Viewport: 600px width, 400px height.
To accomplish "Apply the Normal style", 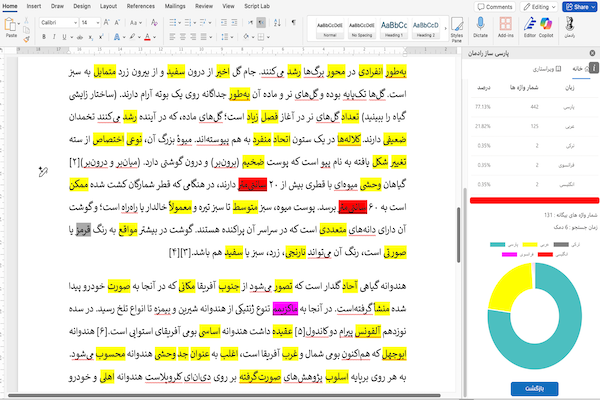I will tap(329, 29).
